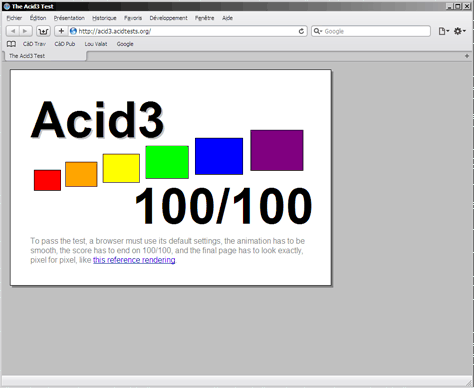474x388 pixels.
Task: Click the green square
Action: click(x=167, y=162)
